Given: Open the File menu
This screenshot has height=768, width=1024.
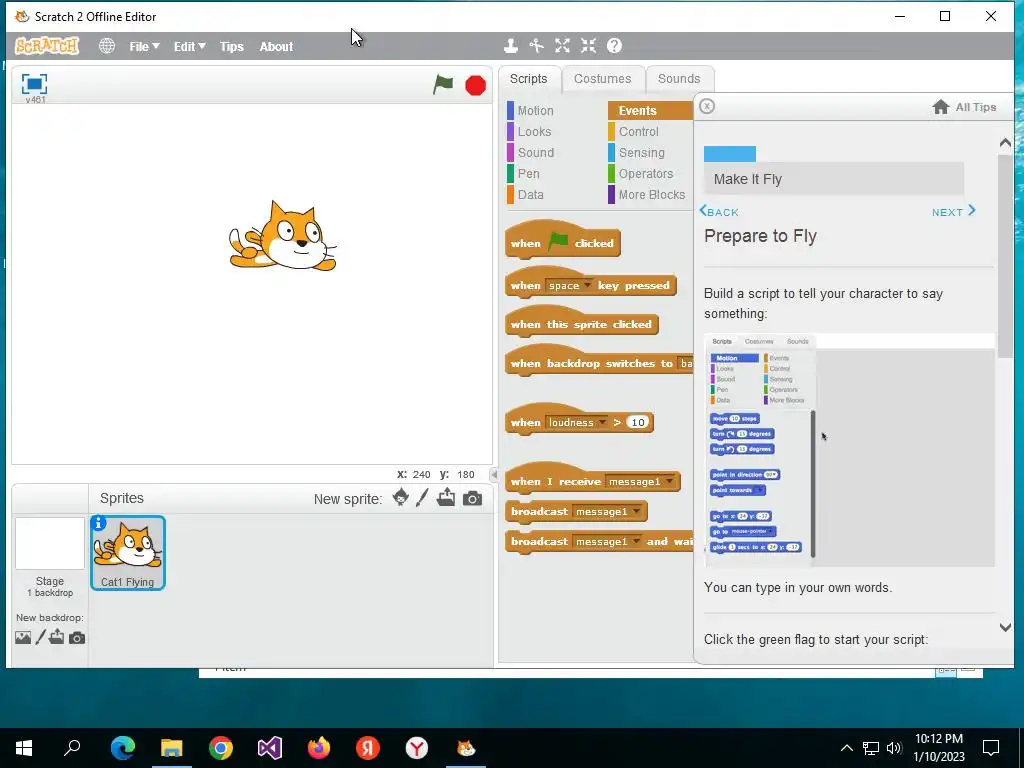Looking at the screenshot, I should click(144, 46).
